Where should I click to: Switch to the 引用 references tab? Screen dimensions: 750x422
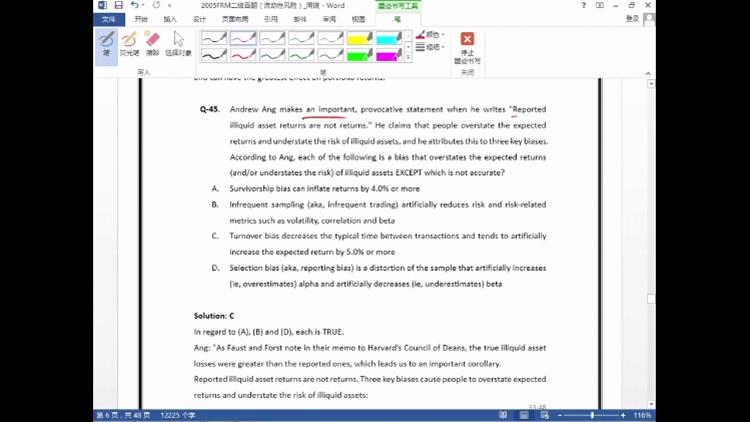(x=271, y=19)
